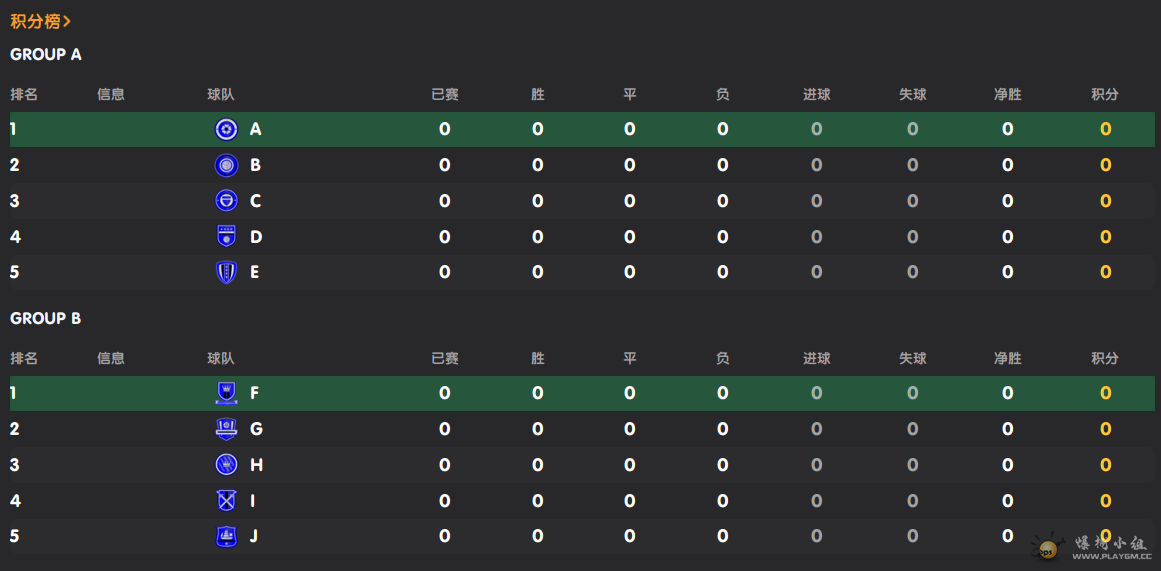Click team I's crossed shield icon

pos(227,501)
